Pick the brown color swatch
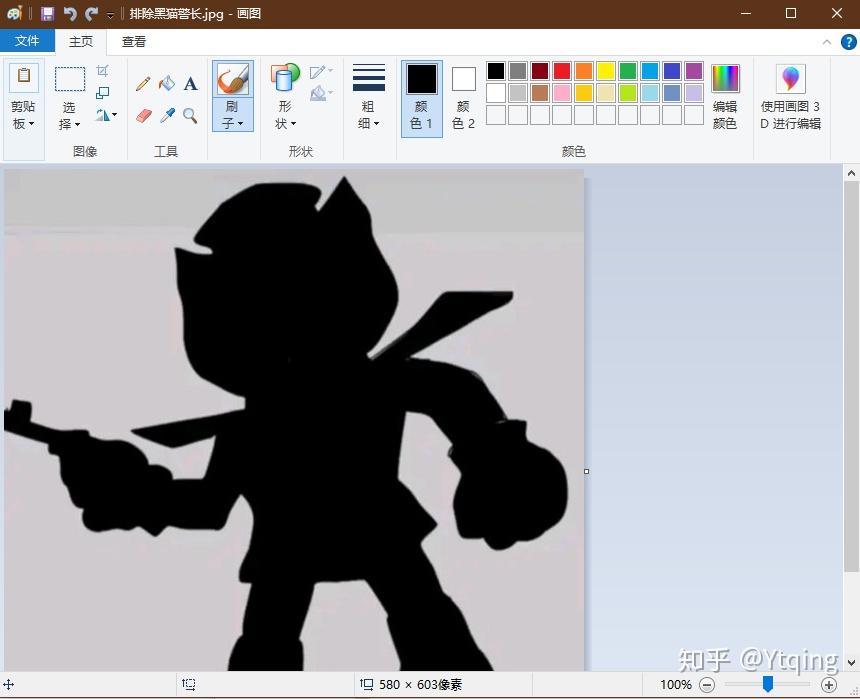This screenshot has width=860, height=699. coord(540,93)
